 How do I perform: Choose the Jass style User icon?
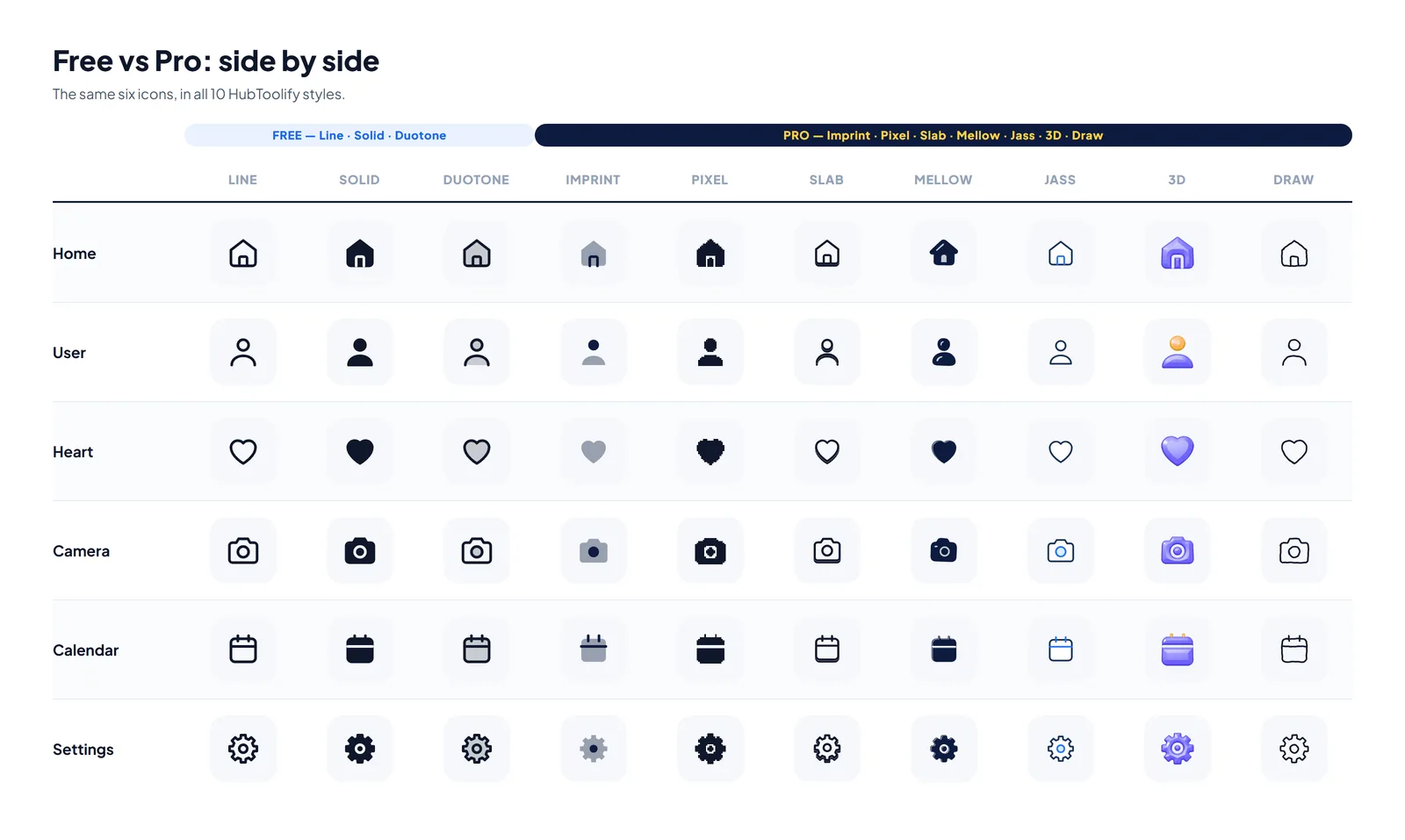pyautogui.click(x=1061, y=352)
